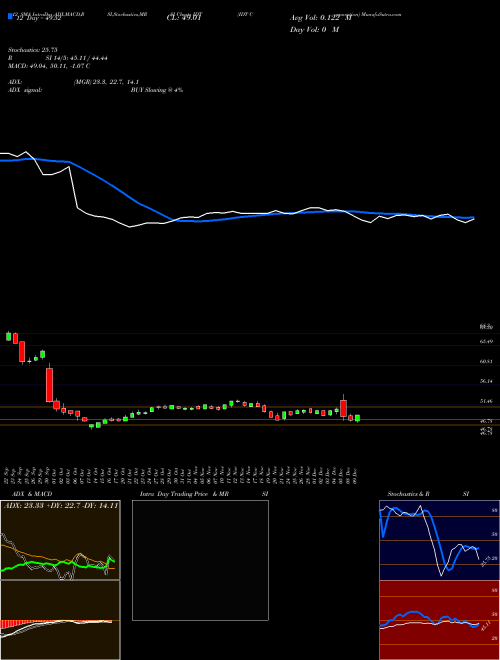Click the 'CL: 49.01' closing price text
This screenshot has height=660, width=500.
coord(184,17)
